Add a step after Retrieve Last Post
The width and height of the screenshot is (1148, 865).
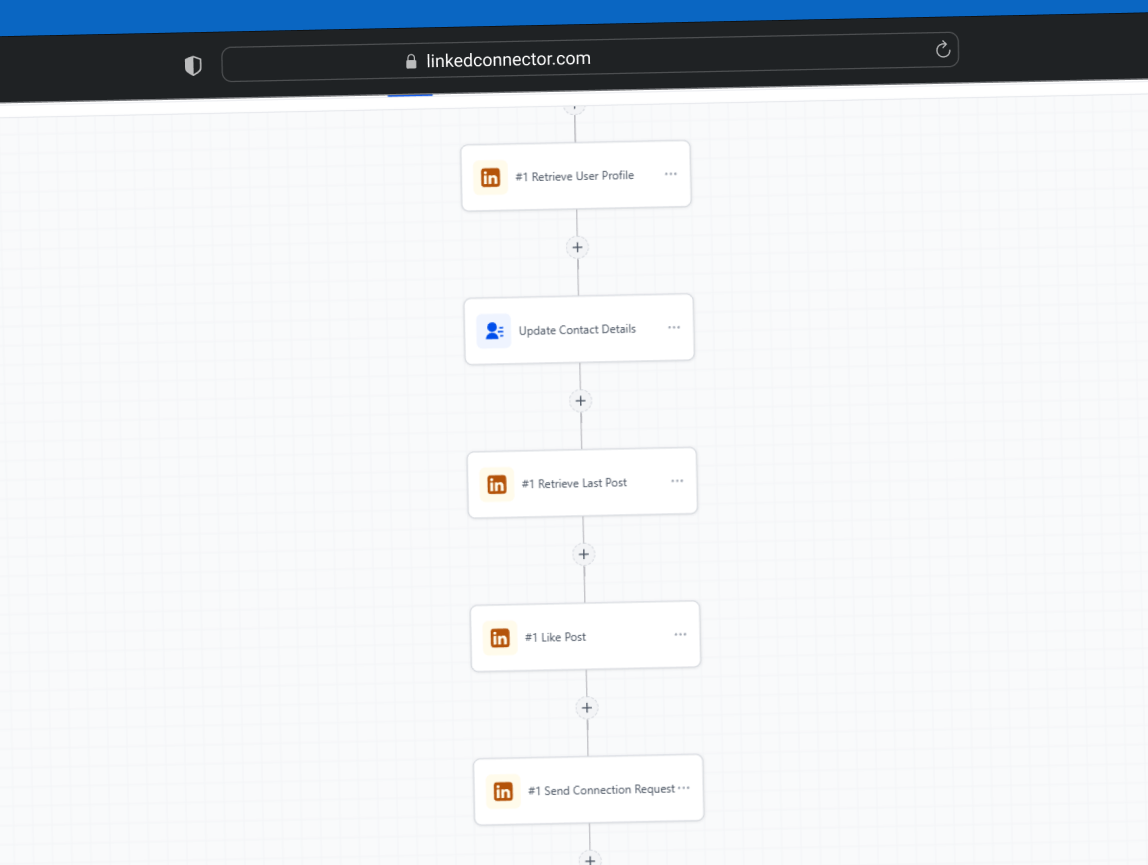[x=584, y=554]
